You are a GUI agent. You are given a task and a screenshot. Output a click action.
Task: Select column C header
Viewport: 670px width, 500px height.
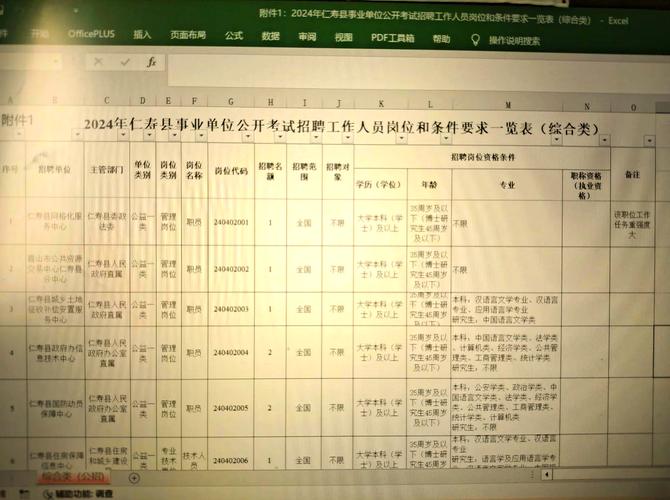click(x=107, y=100)
